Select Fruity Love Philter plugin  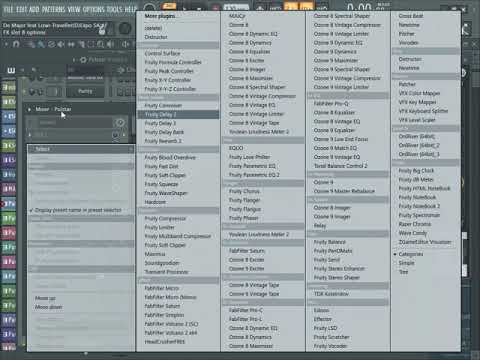(x=249, y=157)
